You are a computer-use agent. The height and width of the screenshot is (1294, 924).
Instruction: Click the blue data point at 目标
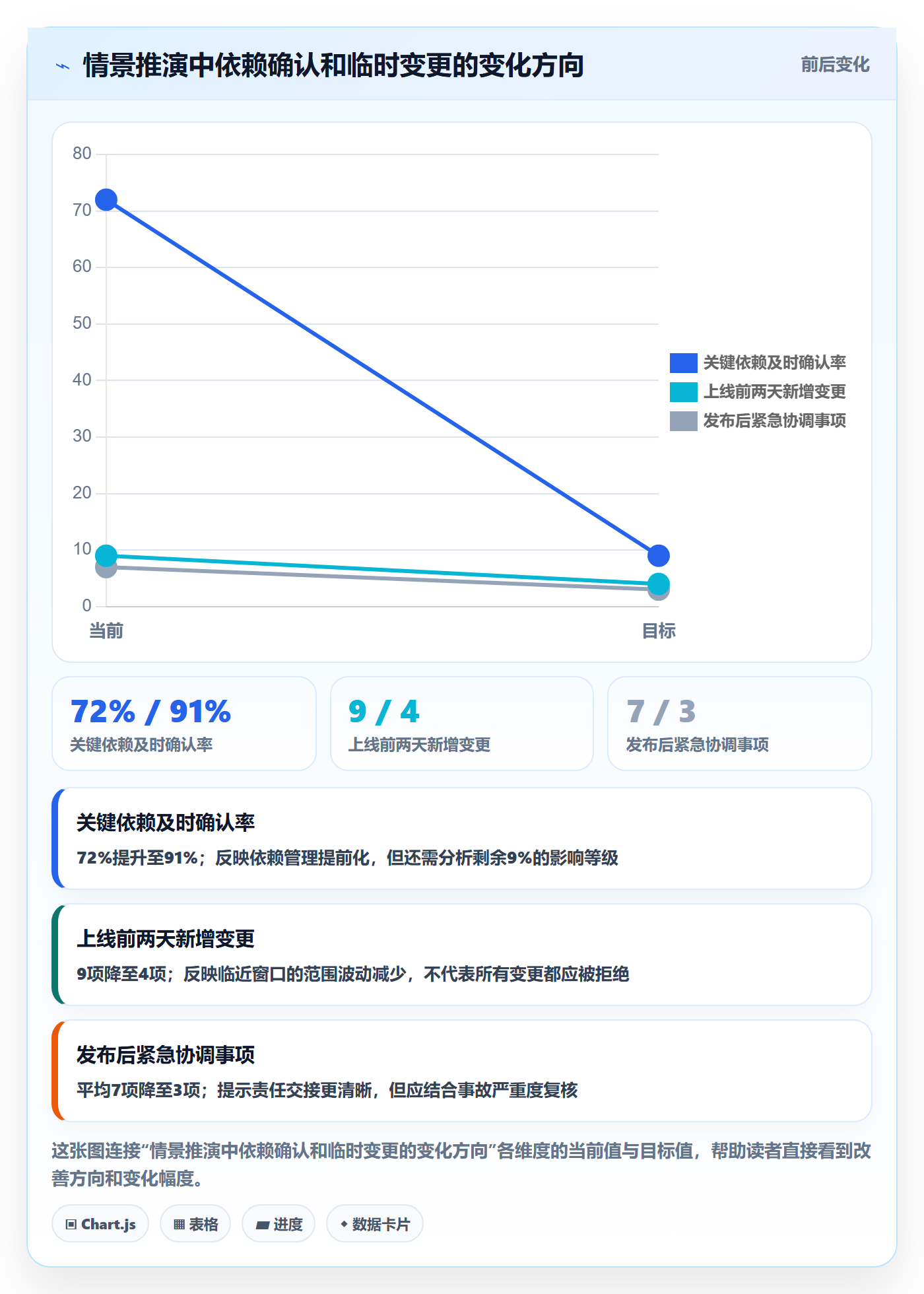tap(658, 556)
